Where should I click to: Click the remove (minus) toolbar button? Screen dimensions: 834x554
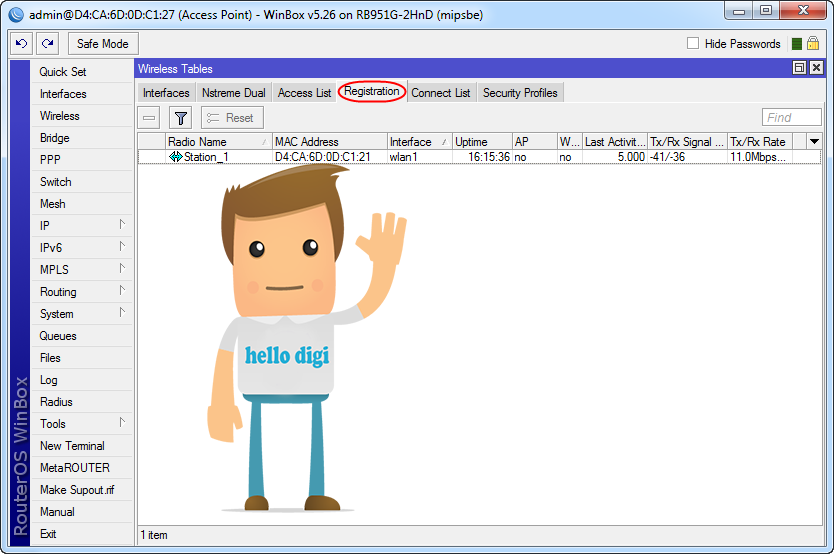[149, 117]
